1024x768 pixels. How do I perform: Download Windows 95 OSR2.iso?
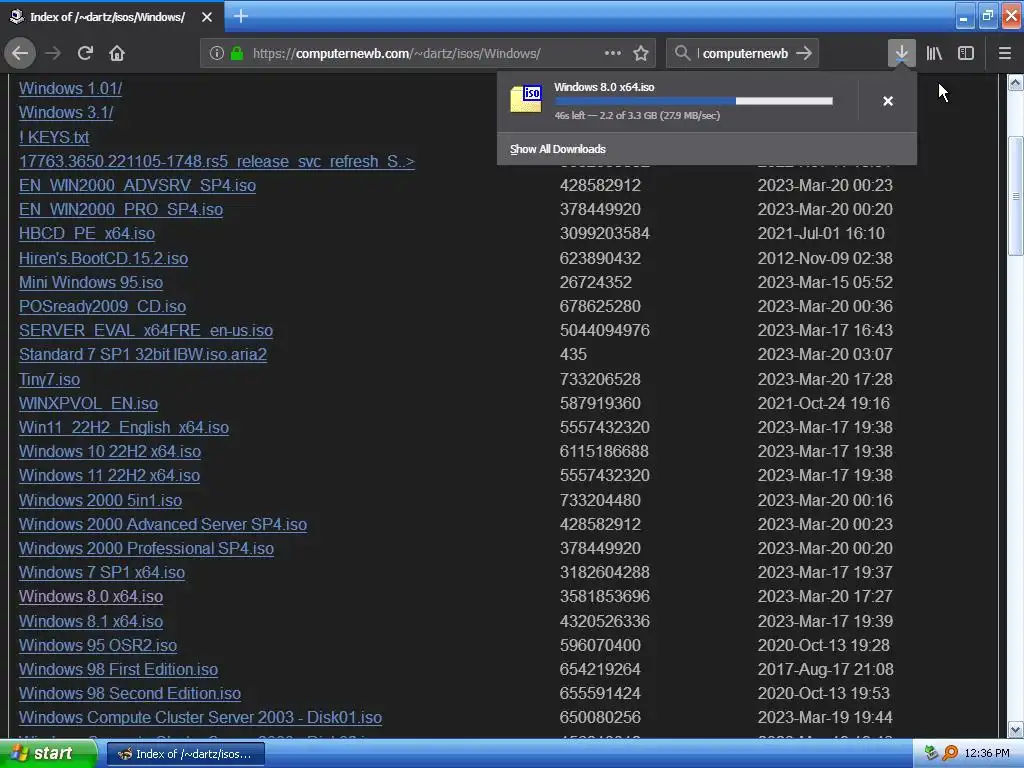98,645
